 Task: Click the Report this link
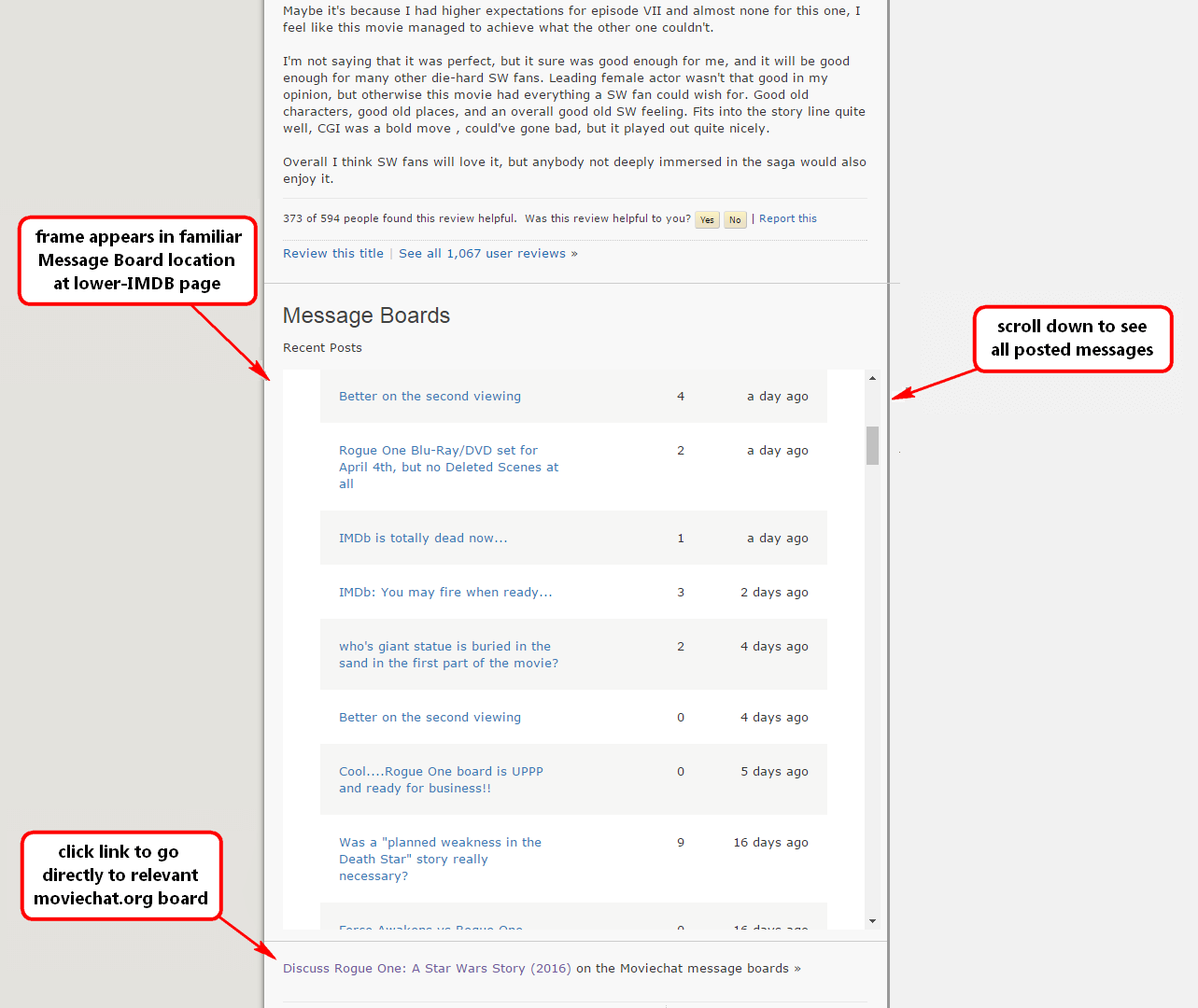point(787,218)
